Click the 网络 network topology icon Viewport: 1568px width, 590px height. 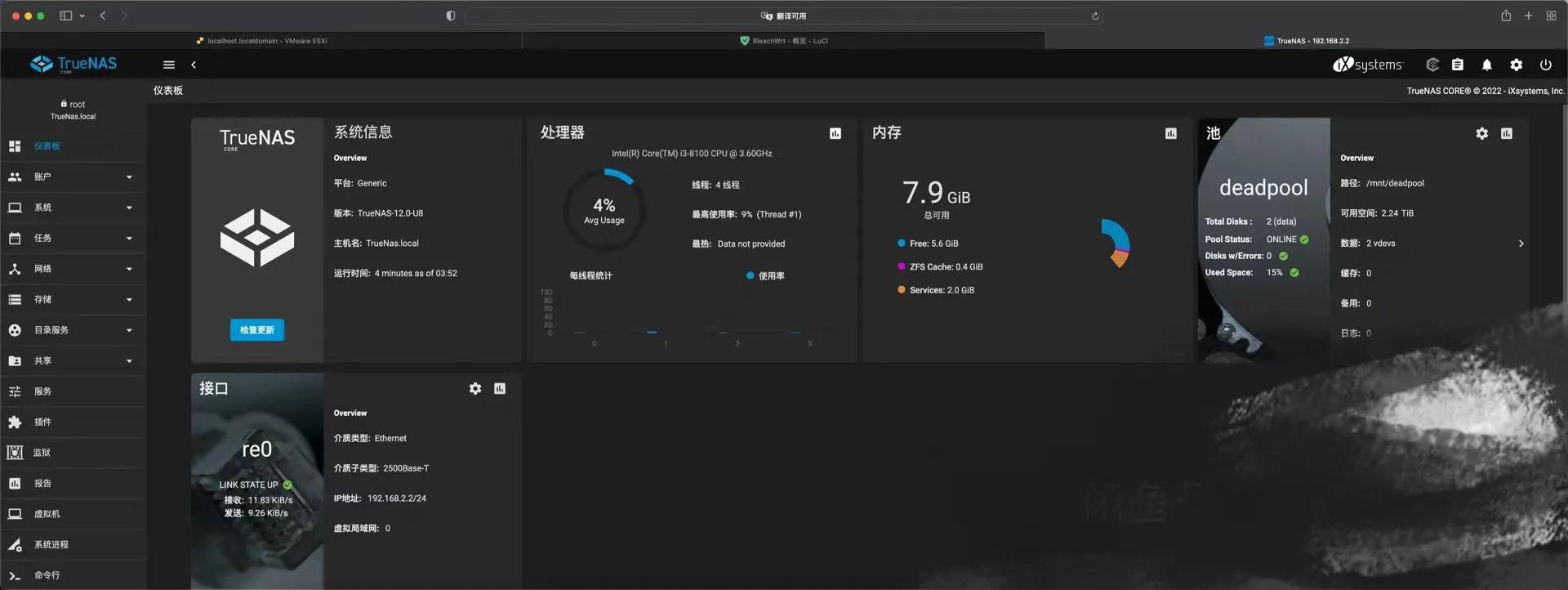[15, 269]
